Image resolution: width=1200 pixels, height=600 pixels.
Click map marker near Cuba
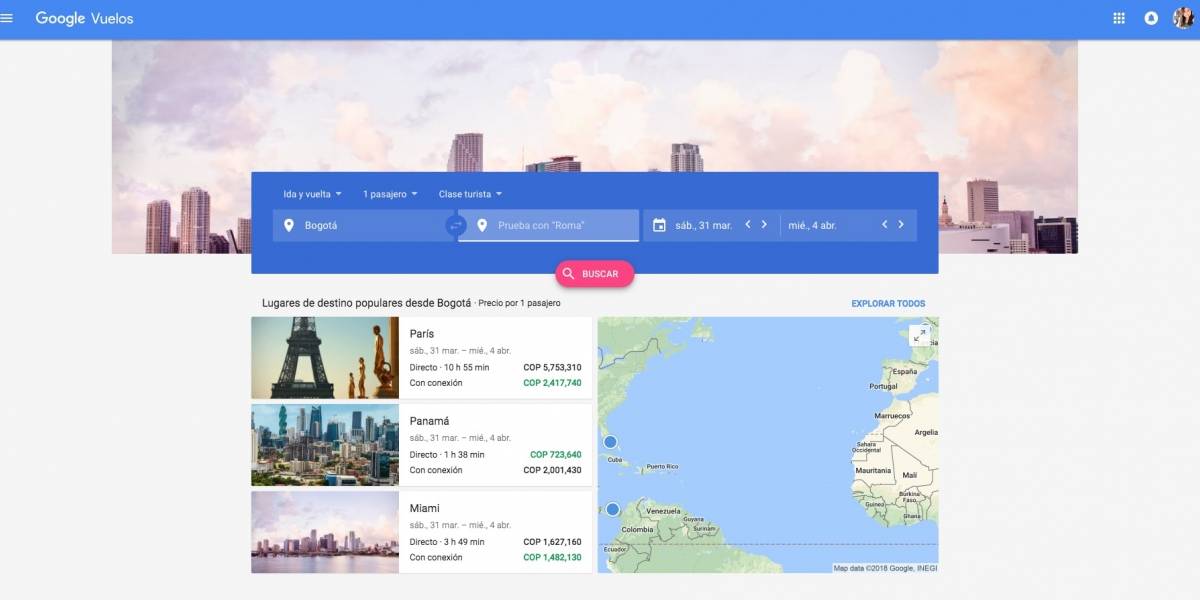(x=610, y=442)
